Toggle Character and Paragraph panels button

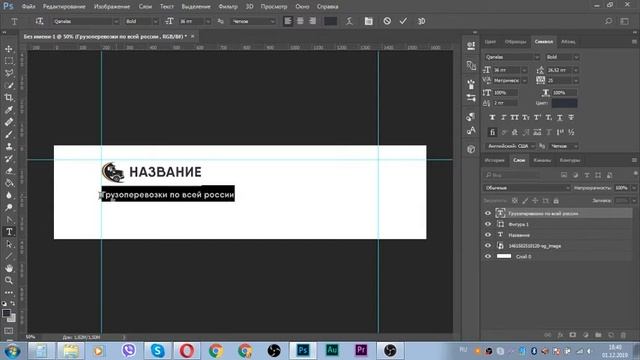368,21
